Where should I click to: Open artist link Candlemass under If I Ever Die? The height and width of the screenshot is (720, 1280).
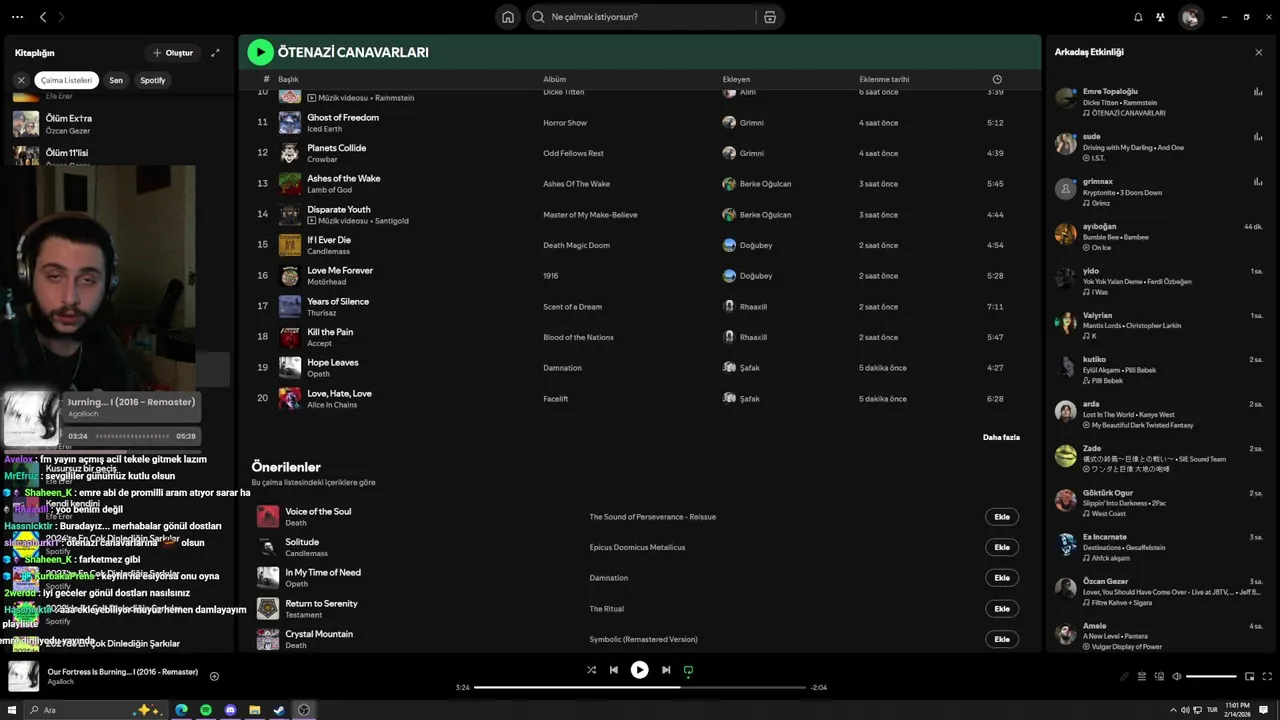tap(330, 252)
